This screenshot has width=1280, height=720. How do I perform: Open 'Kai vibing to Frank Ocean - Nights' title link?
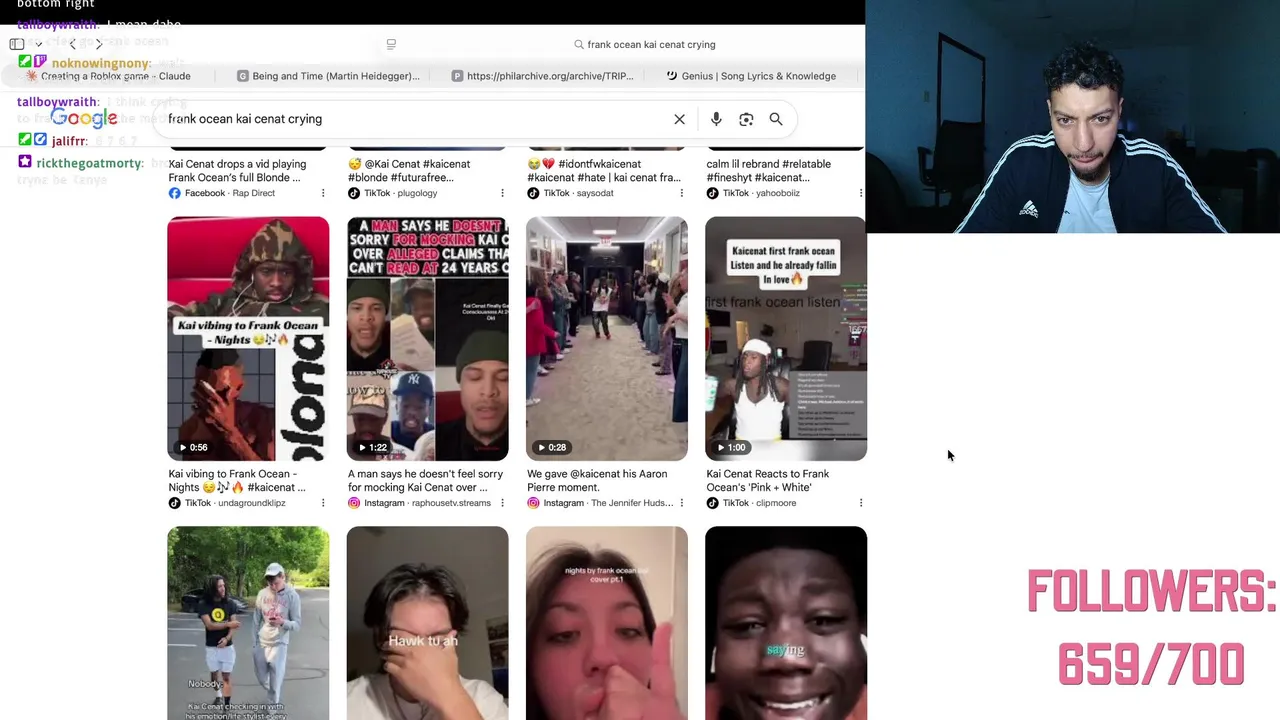(237, 480)
